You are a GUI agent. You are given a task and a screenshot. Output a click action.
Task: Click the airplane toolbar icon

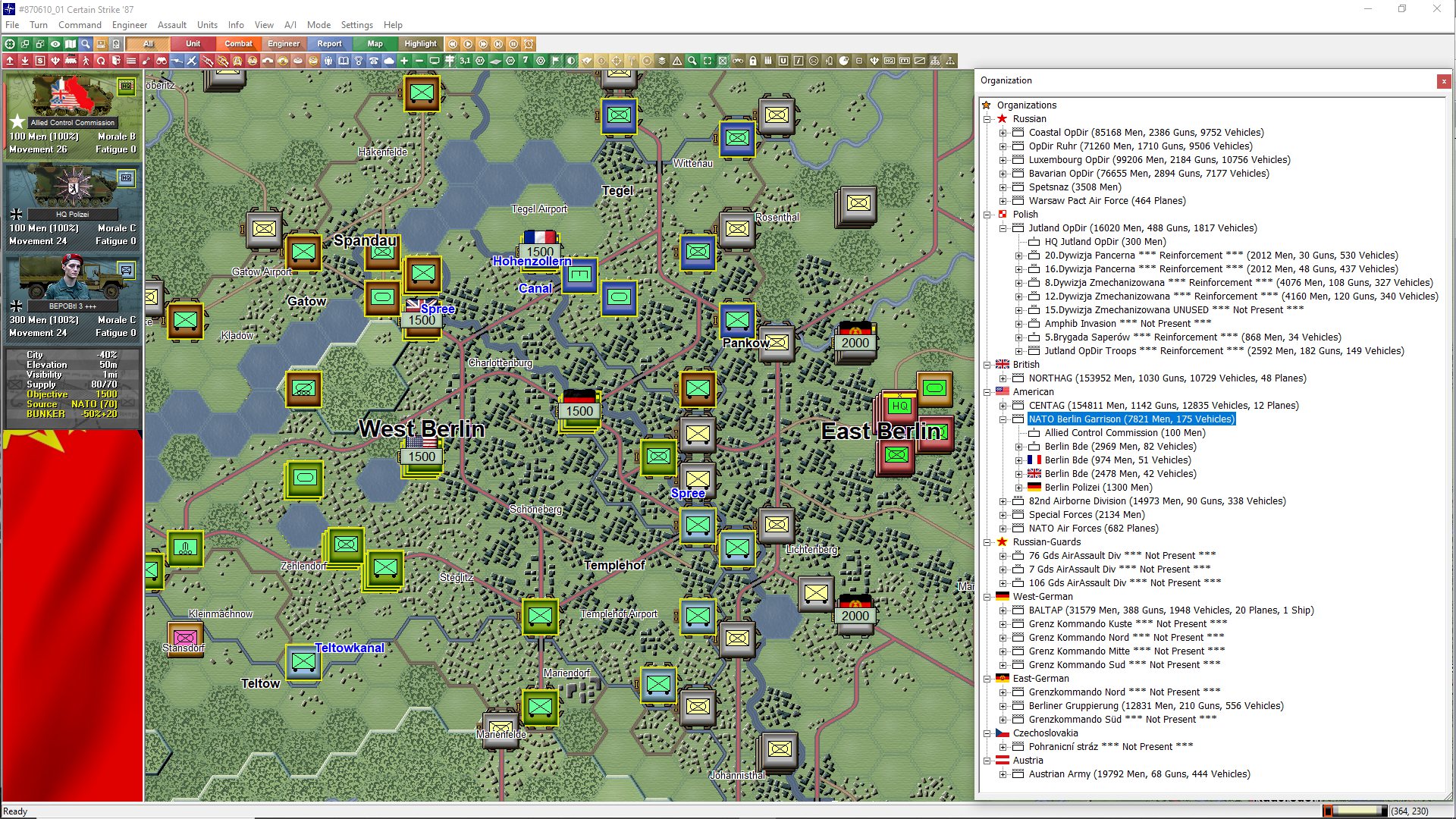191,61
